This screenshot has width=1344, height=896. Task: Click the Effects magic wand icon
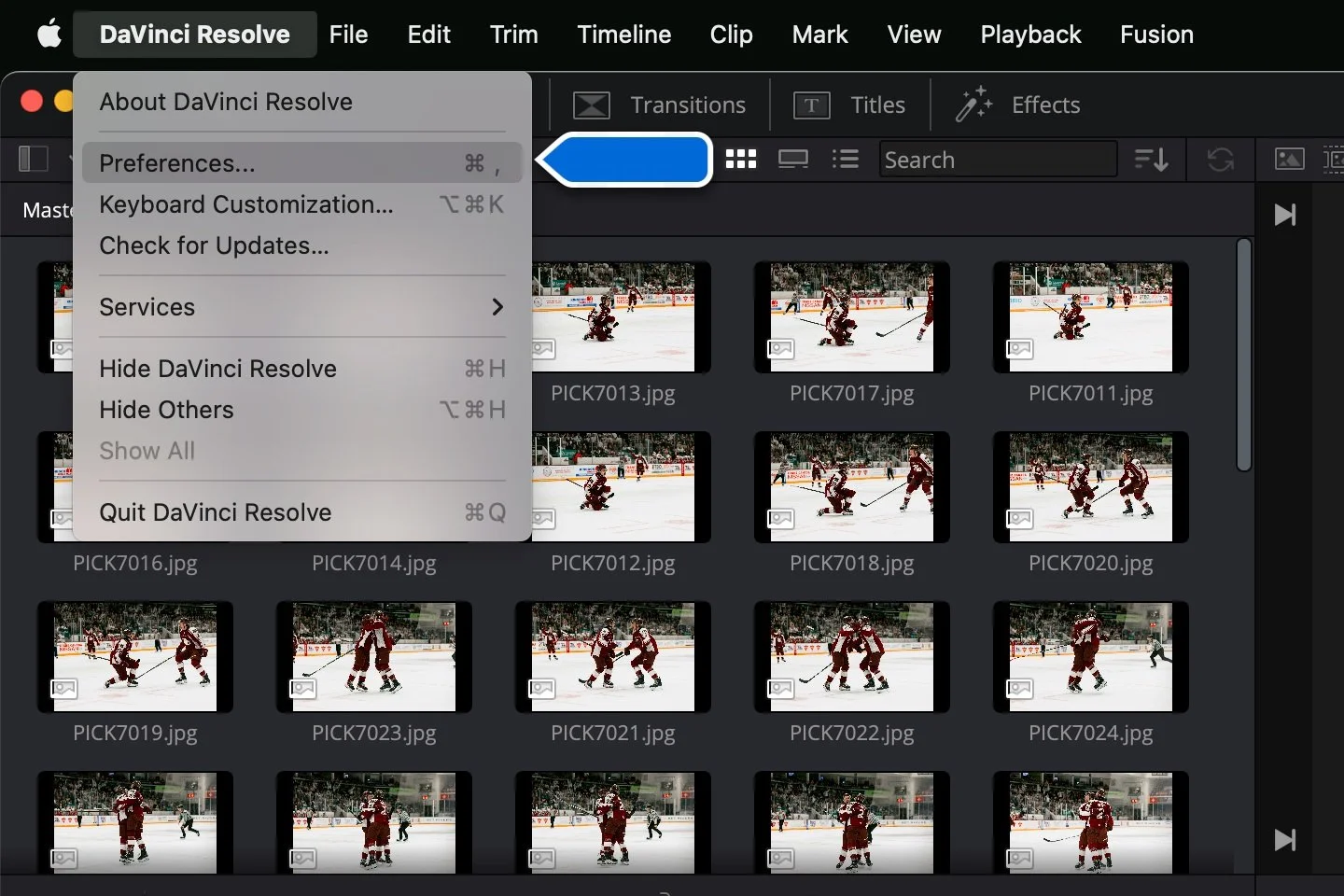tap(973, 104)
